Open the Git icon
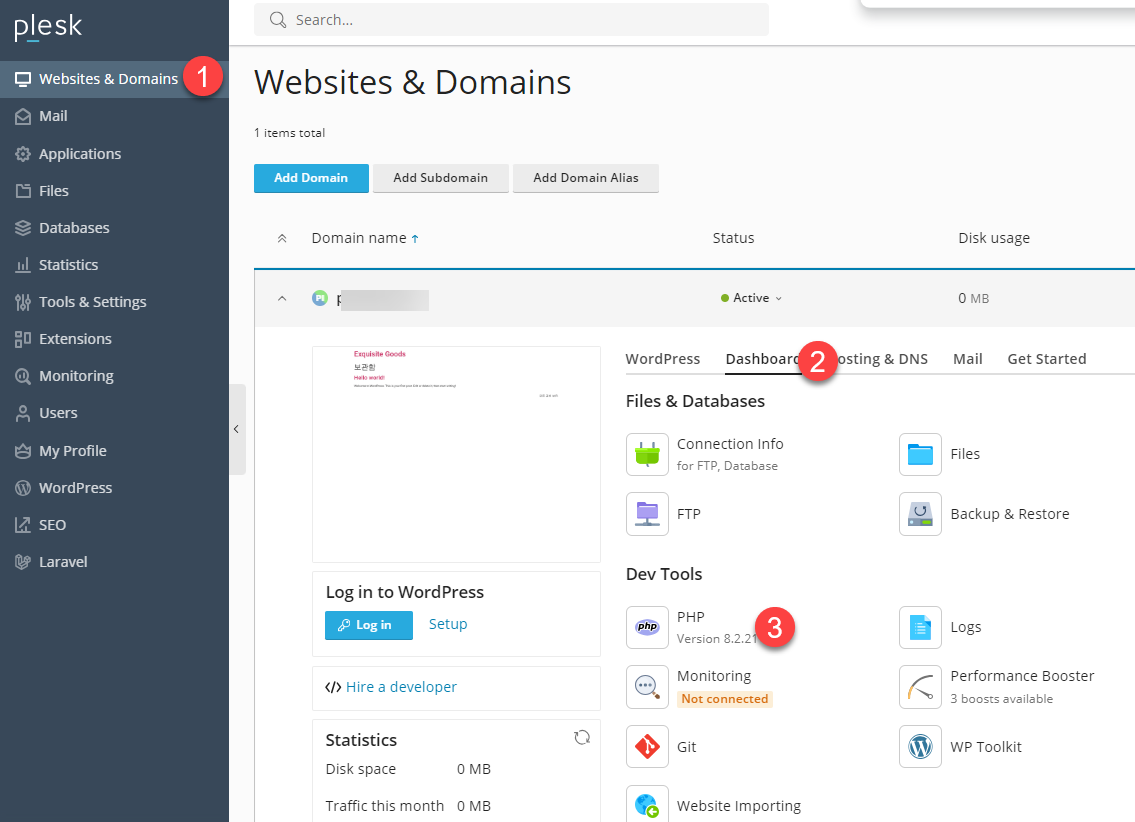The height and width of the screenshot is (822, 1135). click(x=647, y=747)
